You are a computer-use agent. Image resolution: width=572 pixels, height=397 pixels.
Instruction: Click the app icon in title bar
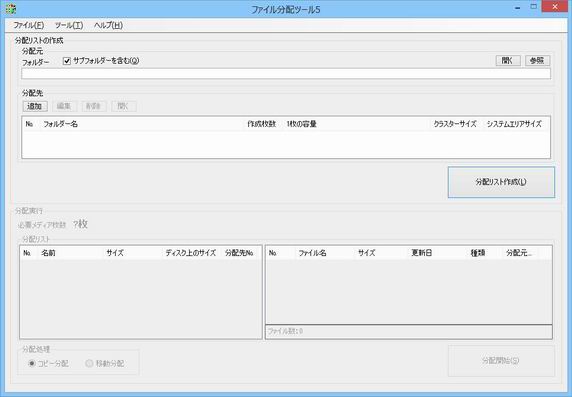[11, 8]
